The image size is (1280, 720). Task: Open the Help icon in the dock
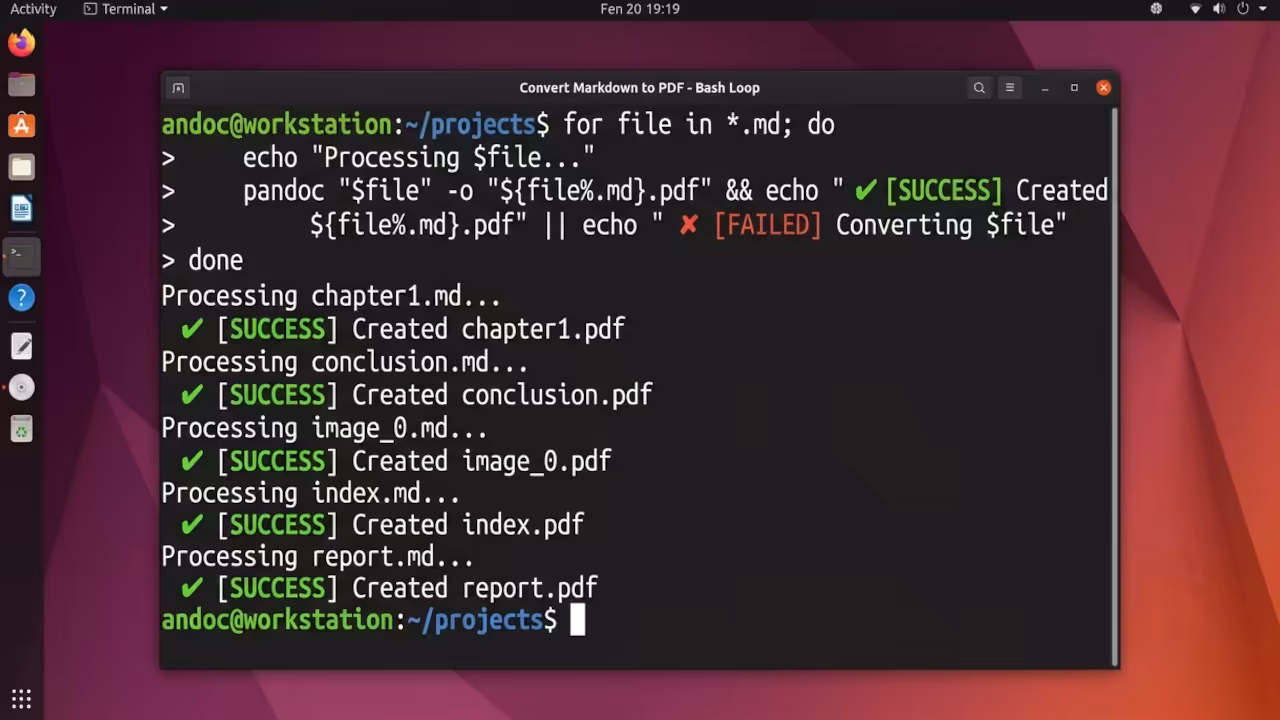(x=21, y=297)
